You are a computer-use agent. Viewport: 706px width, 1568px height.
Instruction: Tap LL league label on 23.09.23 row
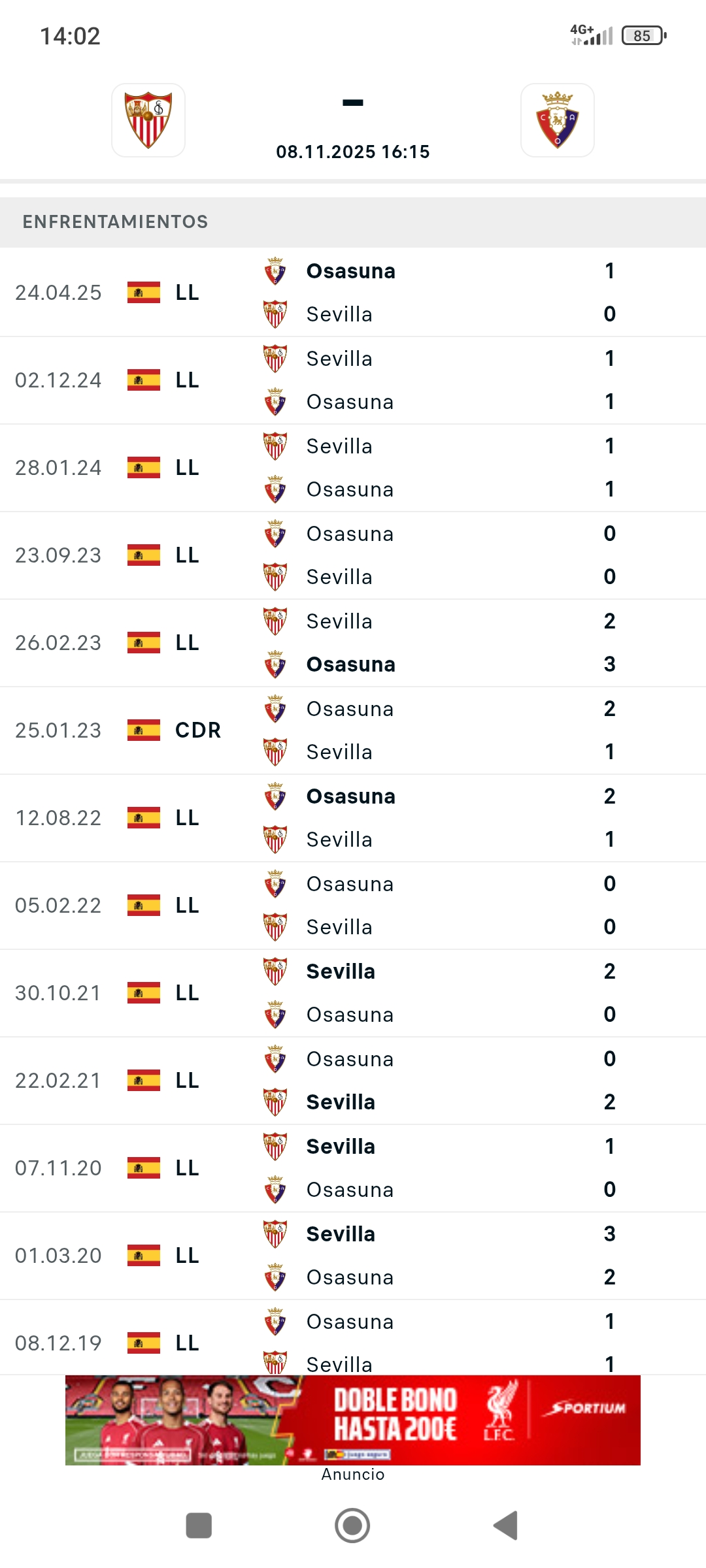click(187, 555)
